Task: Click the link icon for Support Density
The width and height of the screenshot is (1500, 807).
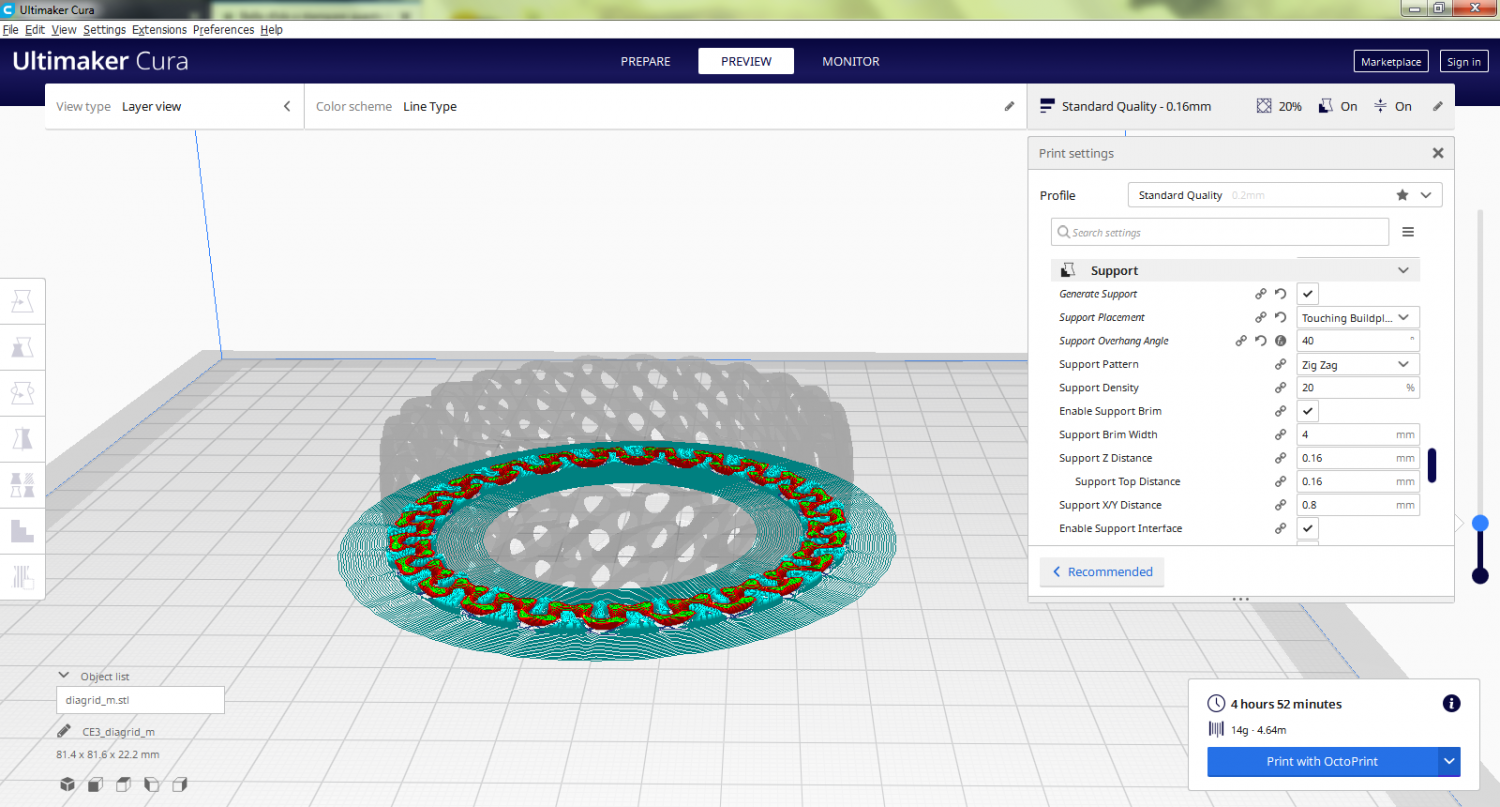Action: 1280,388
